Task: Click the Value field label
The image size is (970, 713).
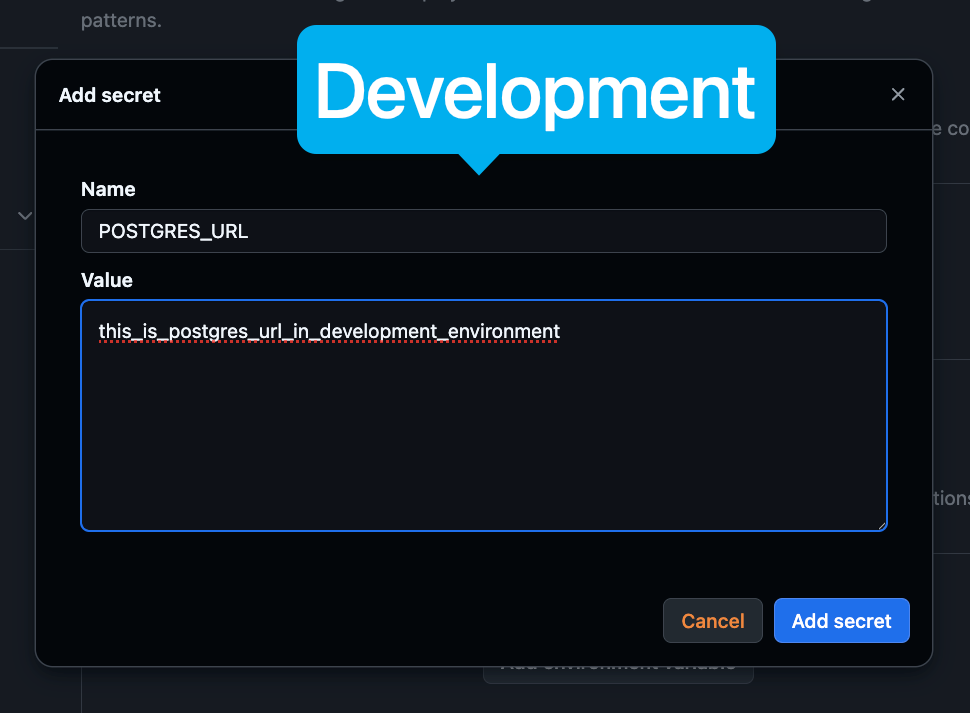Action: pos(107,280)
